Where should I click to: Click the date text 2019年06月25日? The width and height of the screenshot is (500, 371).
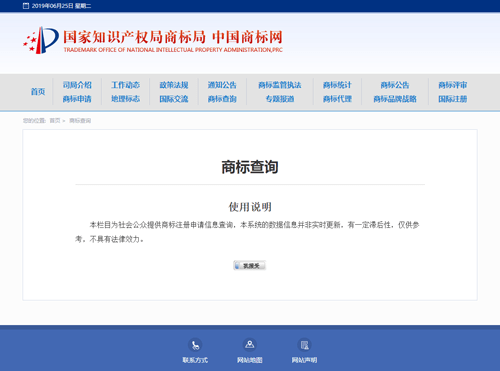pyautogui.click(x=52, y=6)
